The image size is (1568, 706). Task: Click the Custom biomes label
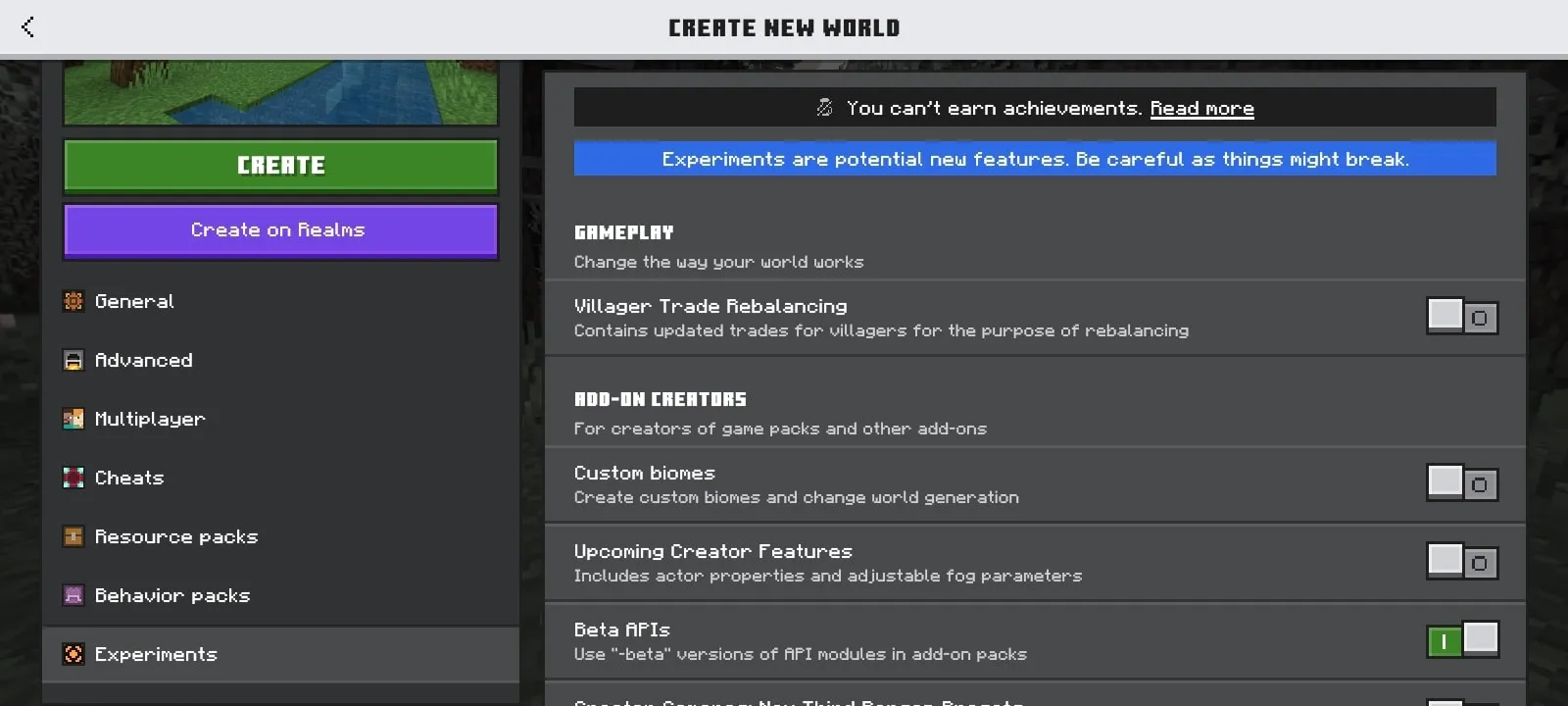pos(645,473)
